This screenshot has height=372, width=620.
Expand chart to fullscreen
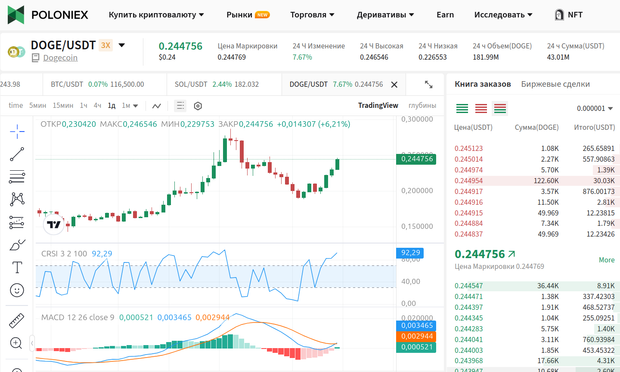[x=429, y=84]
